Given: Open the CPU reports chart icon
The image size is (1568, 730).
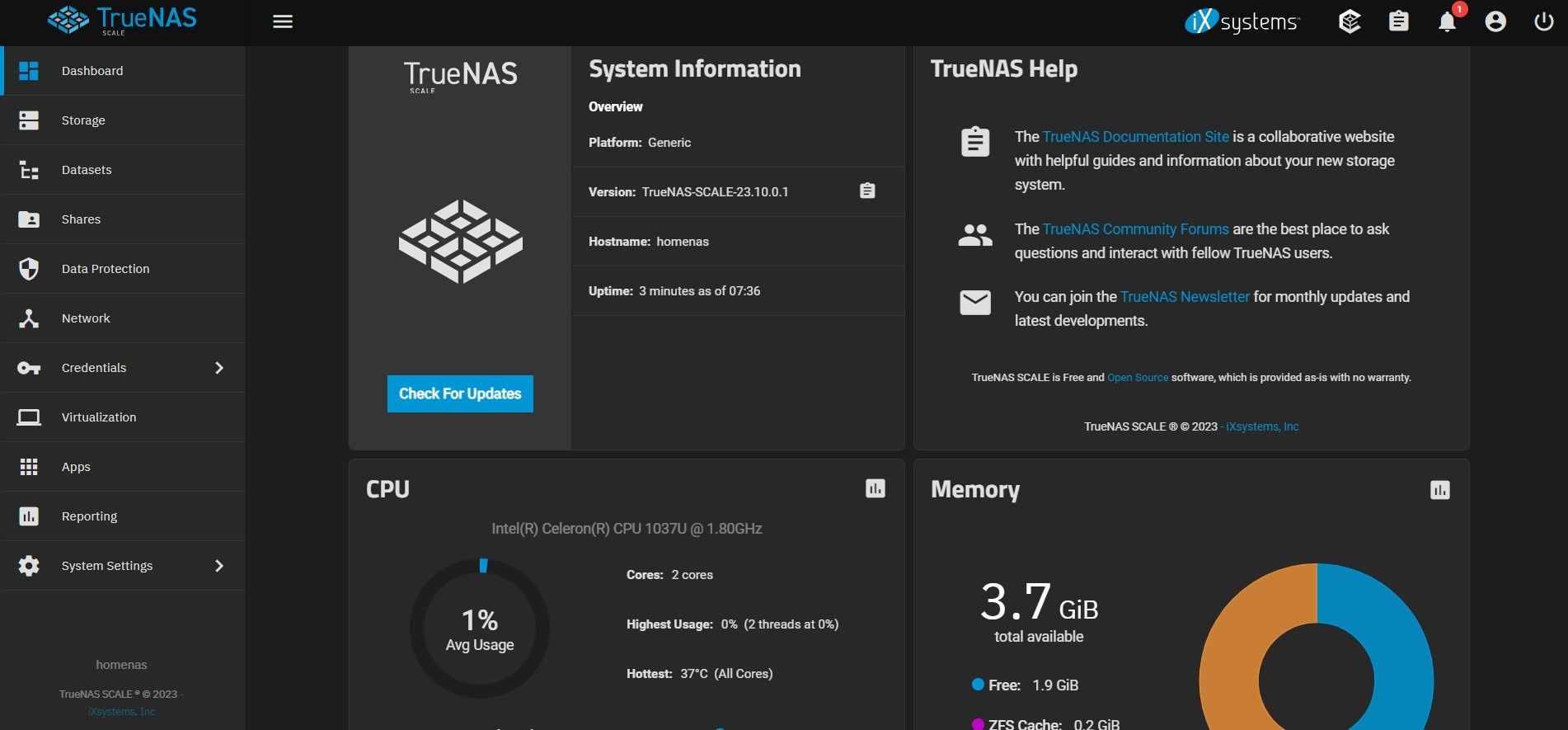Looking at the screenshot, I should coord(876,489).
